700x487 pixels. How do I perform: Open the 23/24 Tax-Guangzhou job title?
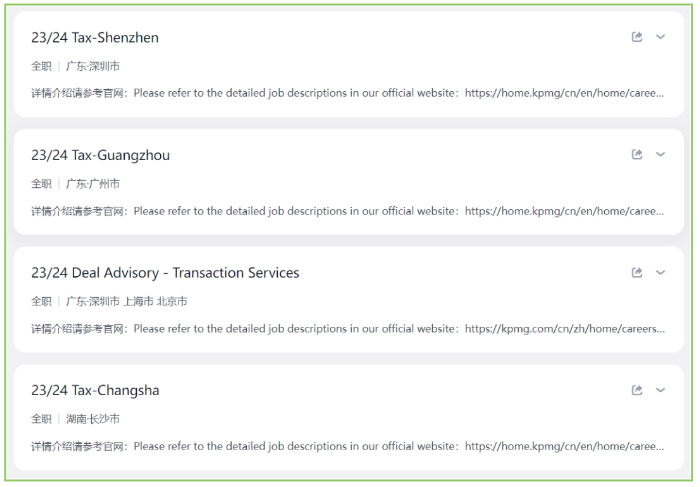[100, 155]
